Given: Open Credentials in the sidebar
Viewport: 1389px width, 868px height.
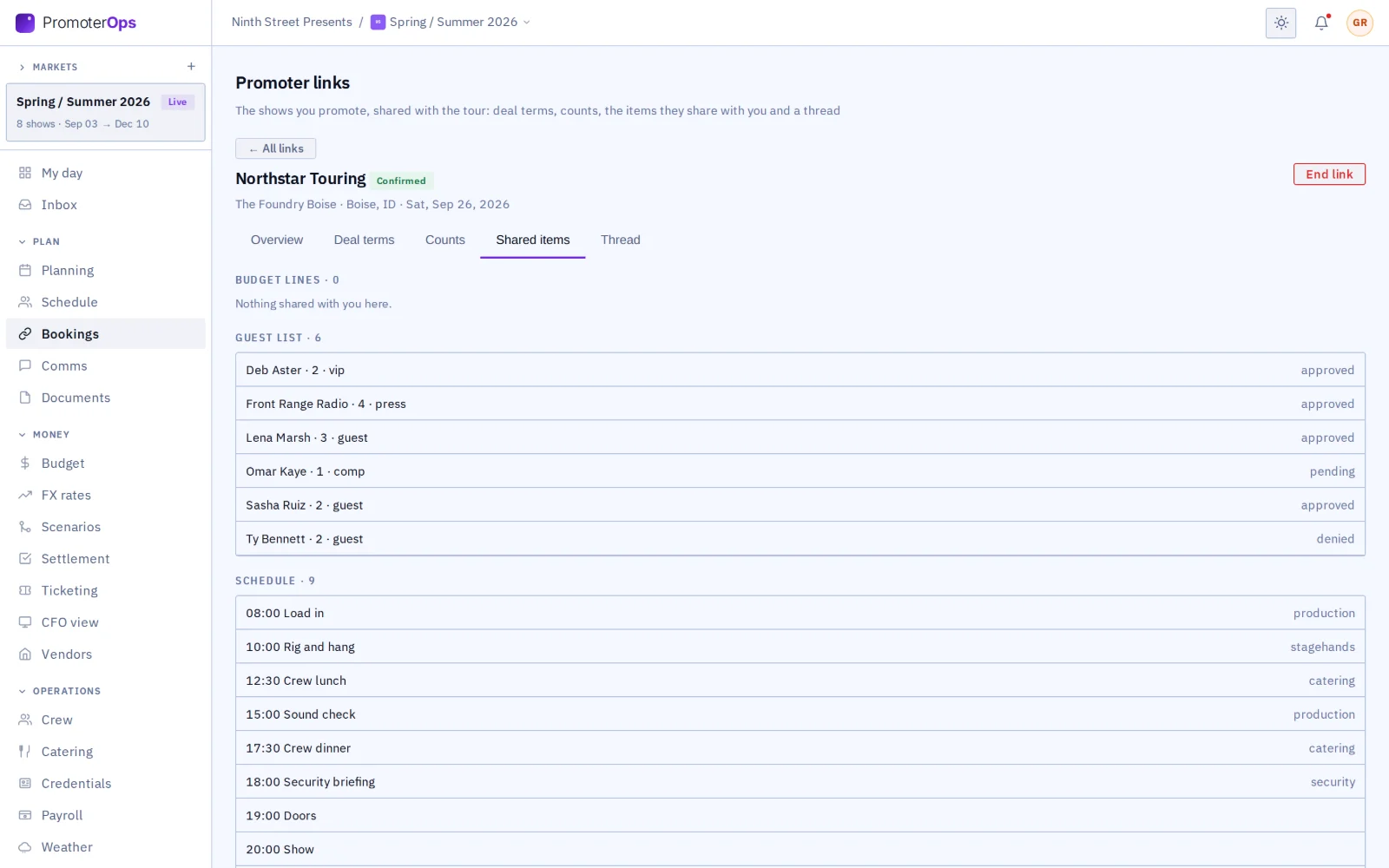Looking at the screenshot, I should pos(106,783).
